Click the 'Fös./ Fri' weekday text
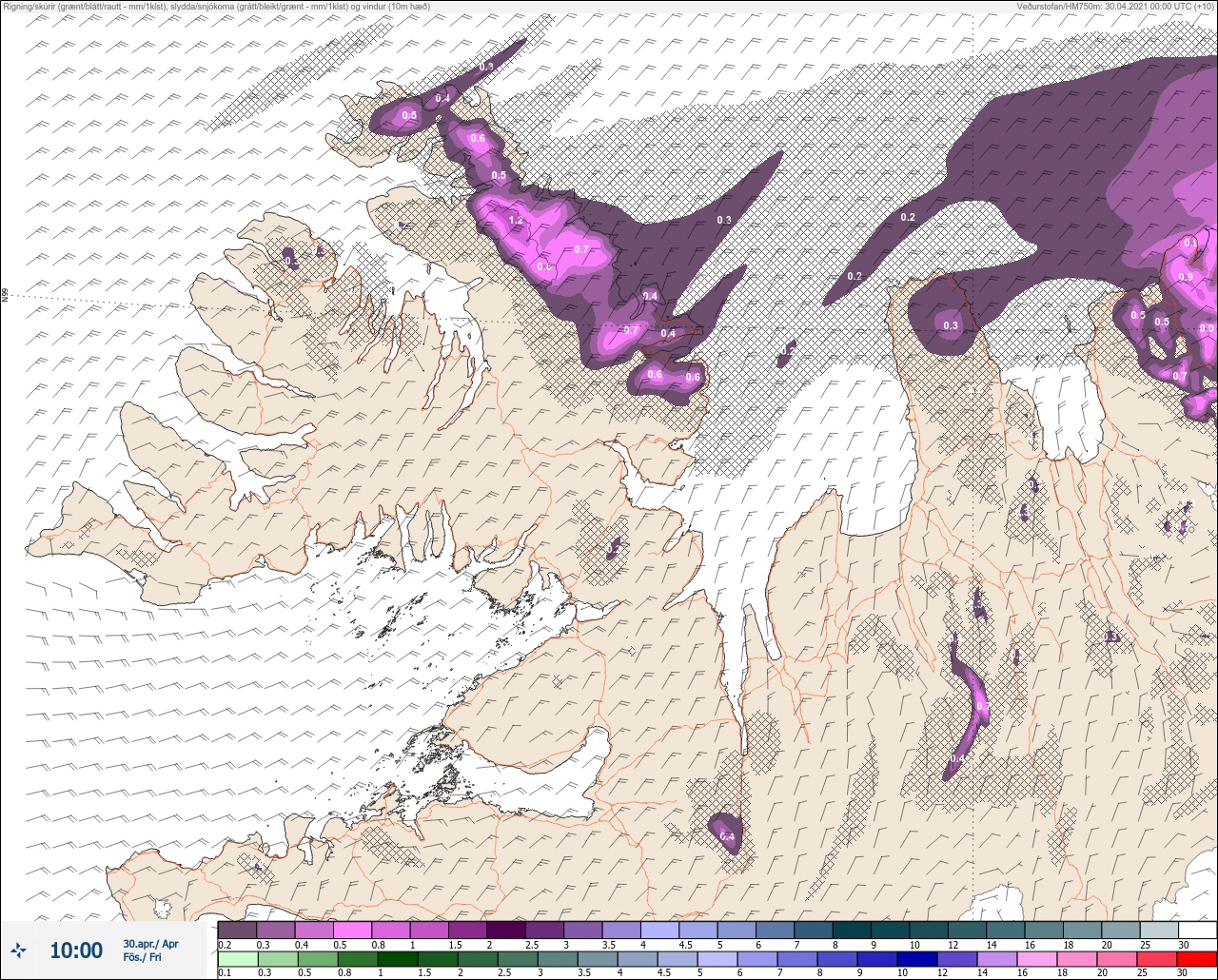Screen dimensions: 1218x980 pos(143,957)
